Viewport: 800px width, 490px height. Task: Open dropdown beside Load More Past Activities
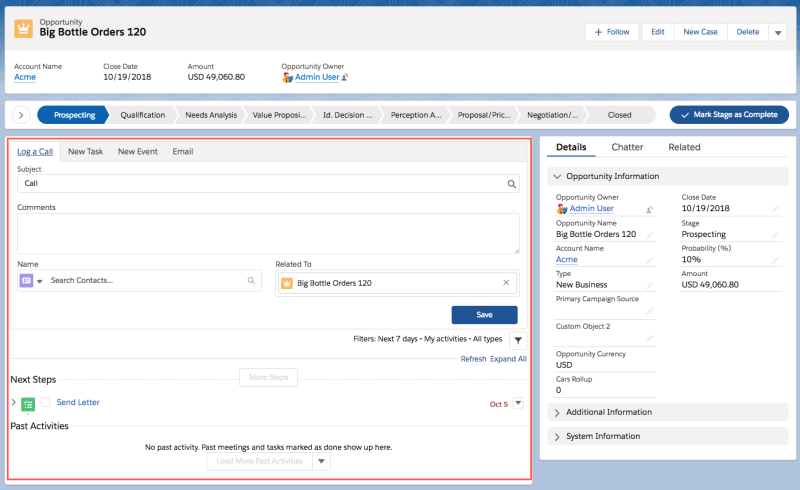(321, 461)
